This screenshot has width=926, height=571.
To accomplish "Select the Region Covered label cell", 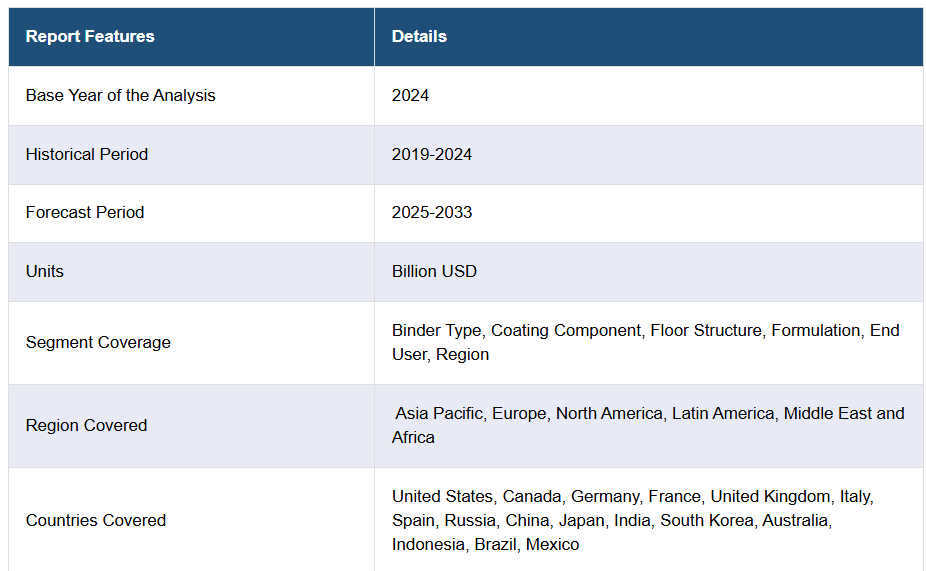I will click(x=86, y=426).
